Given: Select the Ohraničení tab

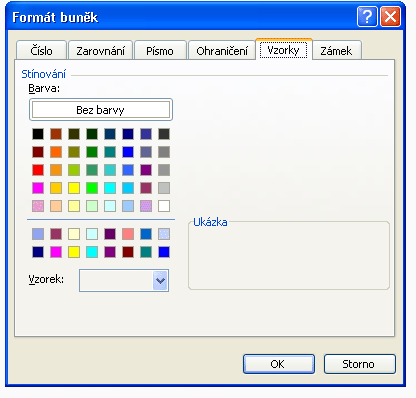Looking at the screenshot, I should (x=222, y=51).
